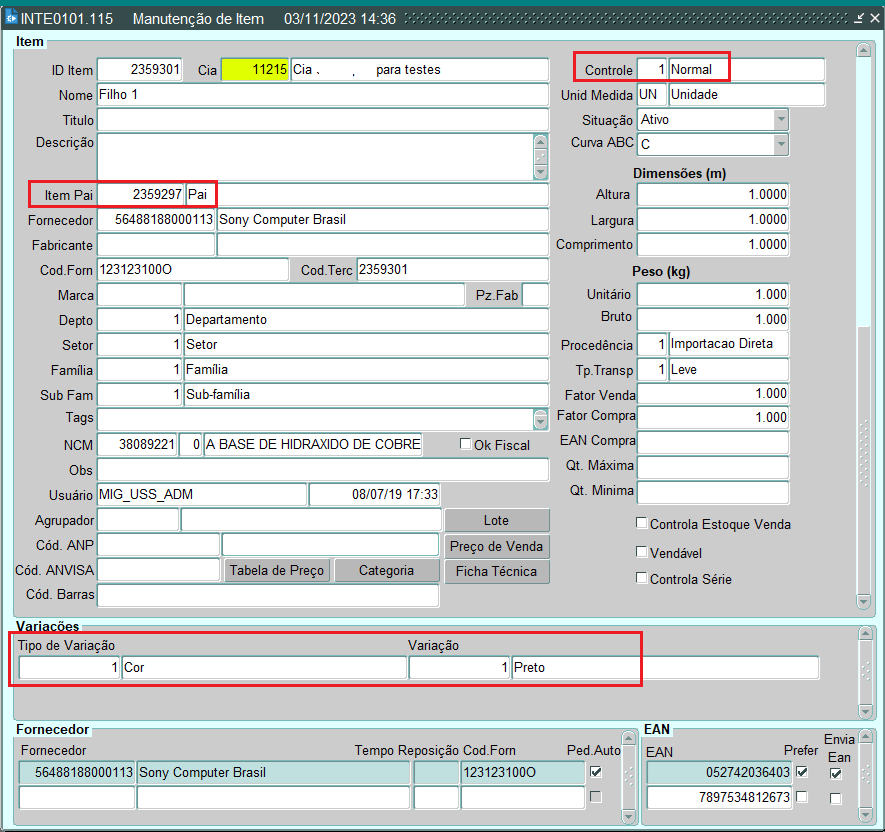Viewport: 885px width, 832px height.
Task: Click scroll-up arrow of EAN panel
Action: 864,738
